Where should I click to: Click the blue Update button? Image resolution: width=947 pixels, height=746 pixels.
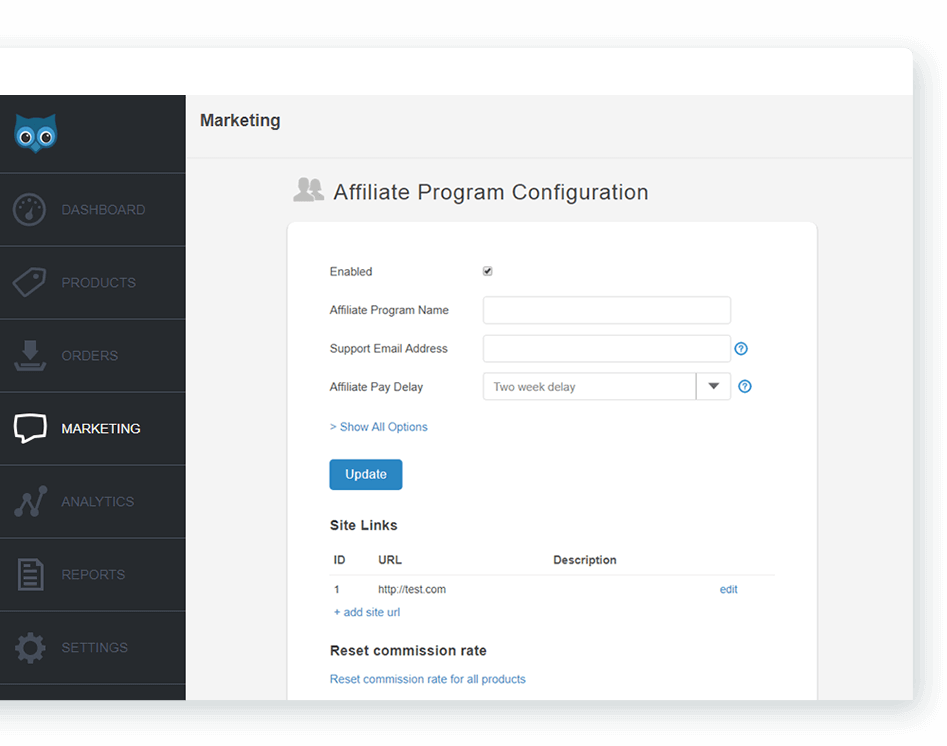coord(366,475)
